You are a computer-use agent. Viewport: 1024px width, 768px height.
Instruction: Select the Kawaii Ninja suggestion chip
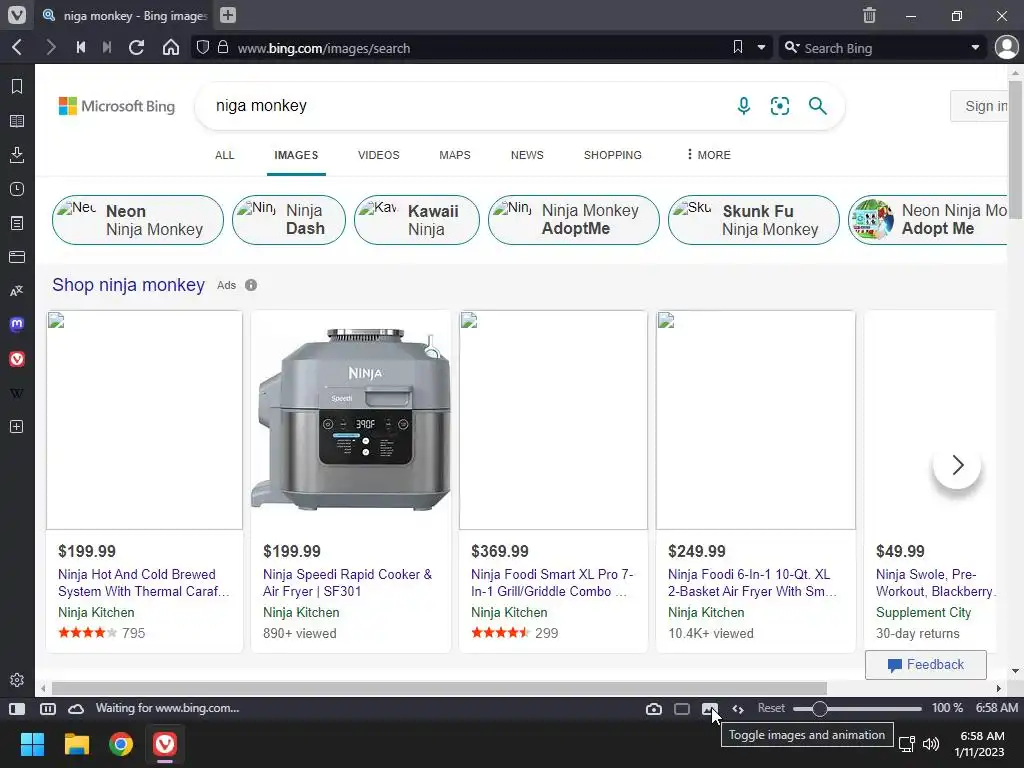417,220
